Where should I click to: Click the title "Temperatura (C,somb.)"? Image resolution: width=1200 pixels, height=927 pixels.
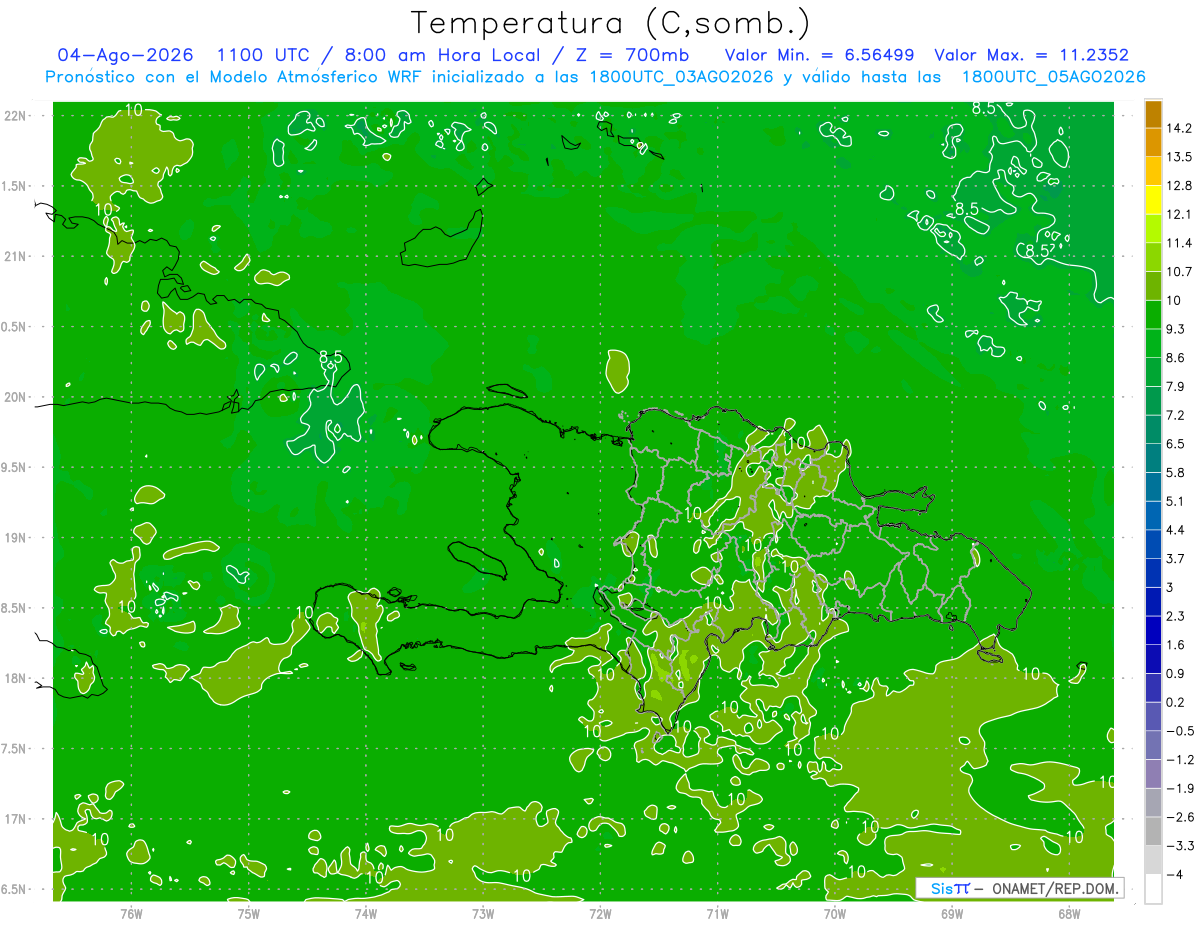pyautogui.click(x=611, y=22)
